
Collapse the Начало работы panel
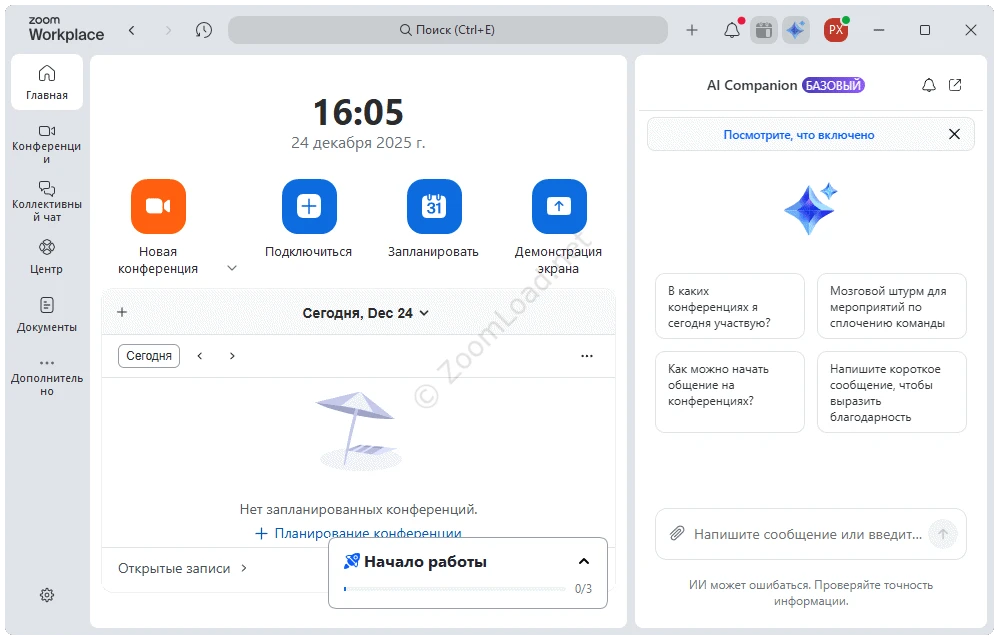(x=584, y=562)
